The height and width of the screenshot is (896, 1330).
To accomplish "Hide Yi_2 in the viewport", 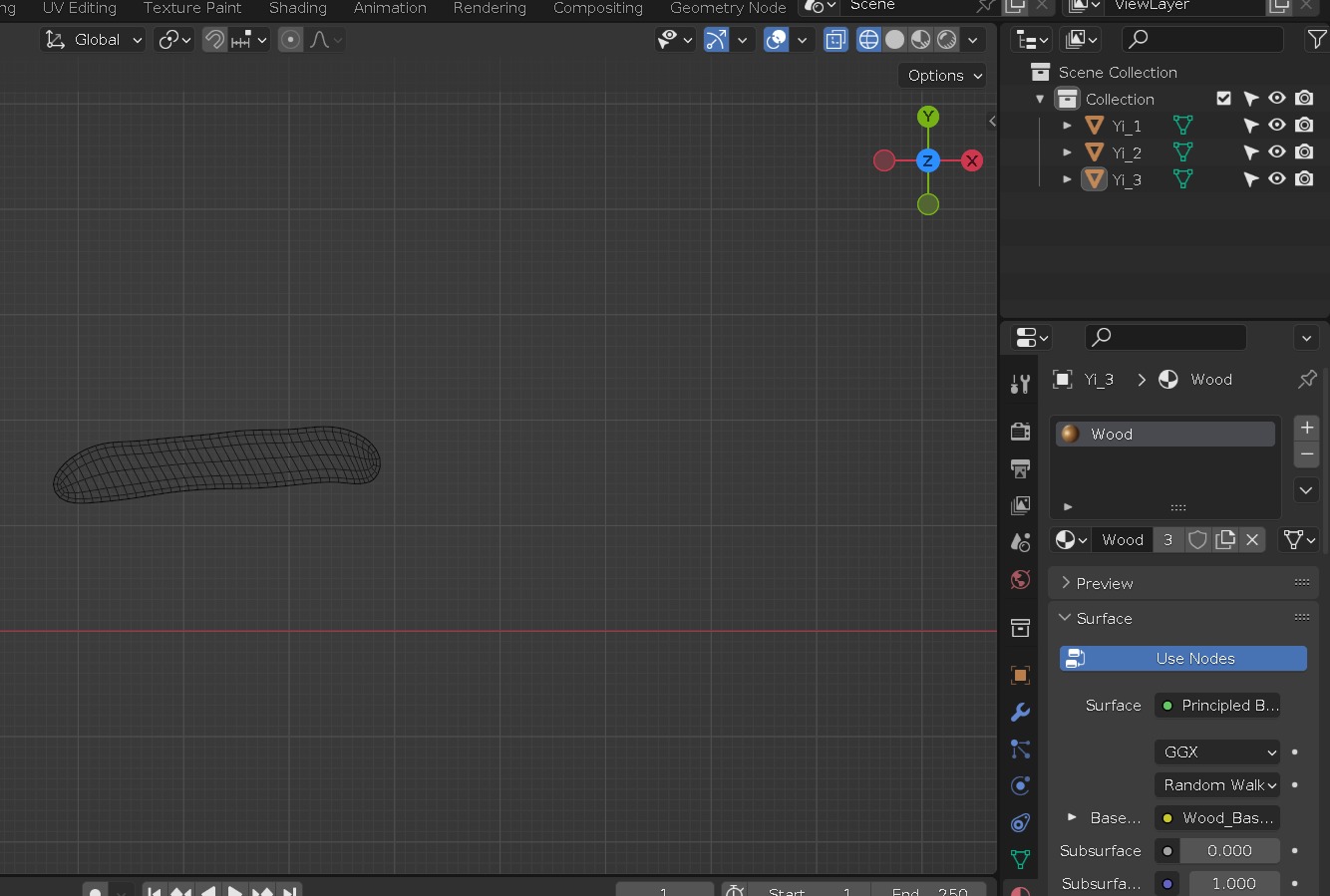I will coord(1277,152).
